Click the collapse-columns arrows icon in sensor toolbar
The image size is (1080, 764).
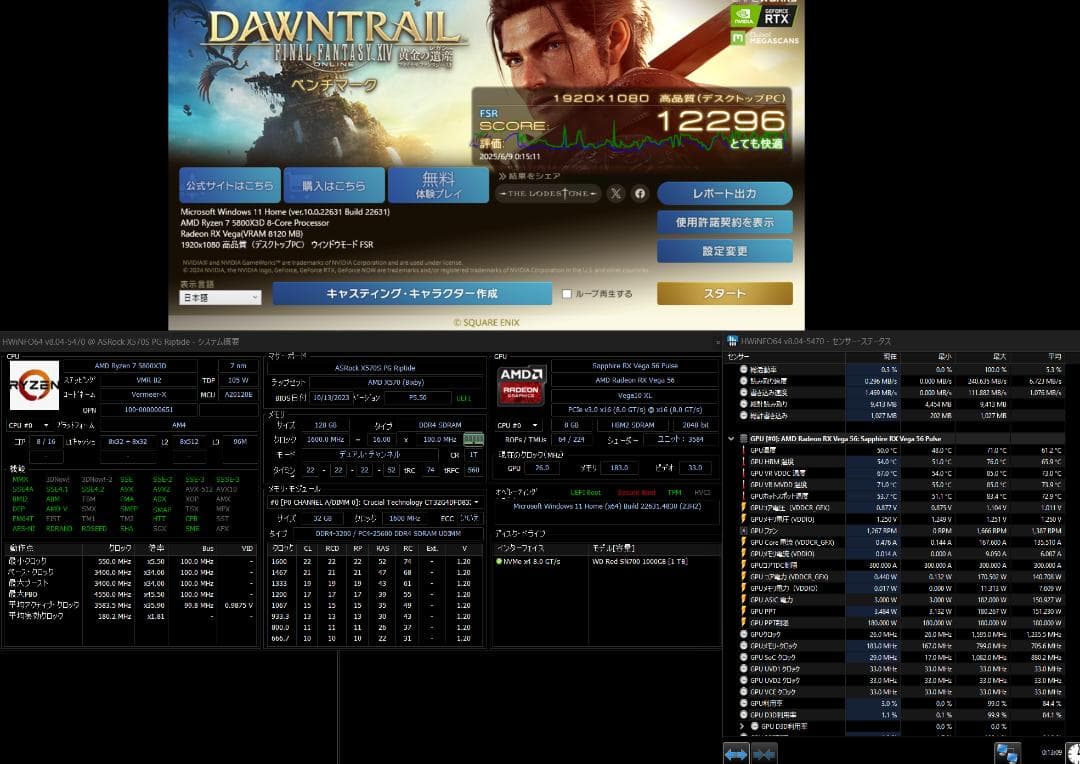click(764, 754)
